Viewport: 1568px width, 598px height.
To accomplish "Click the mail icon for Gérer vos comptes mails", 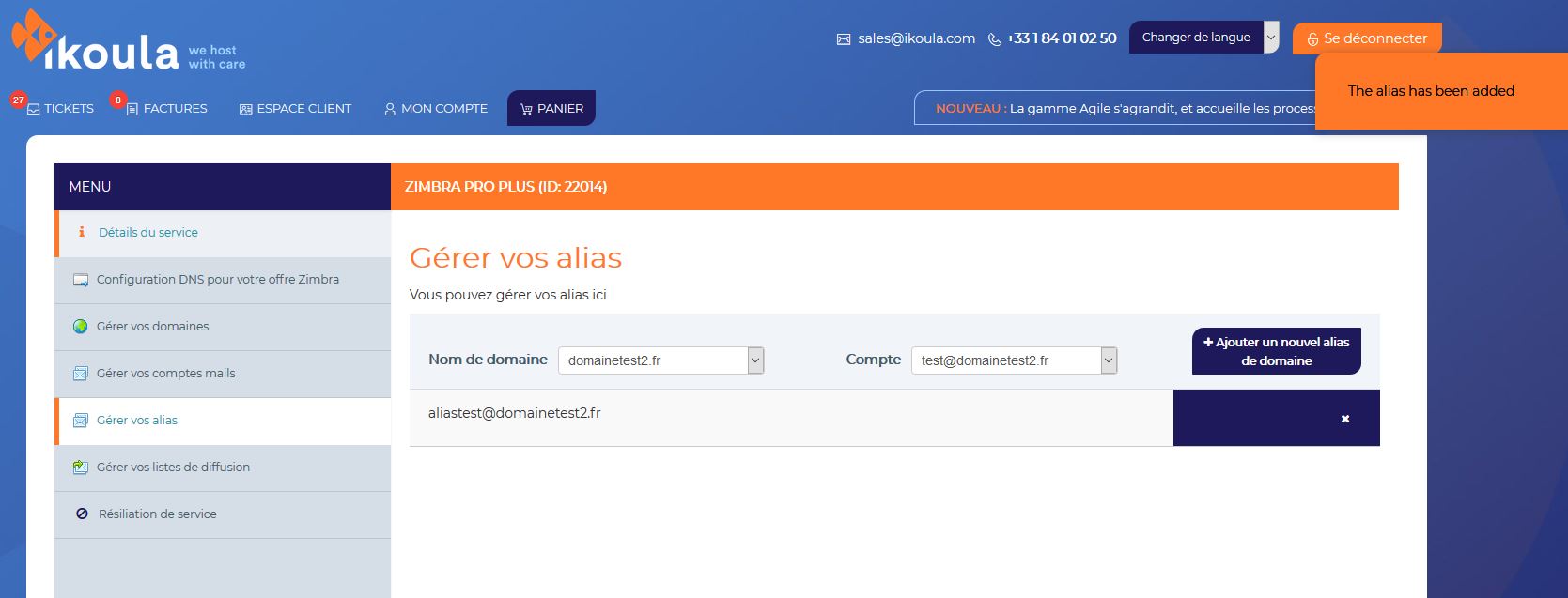I will 81,374.
